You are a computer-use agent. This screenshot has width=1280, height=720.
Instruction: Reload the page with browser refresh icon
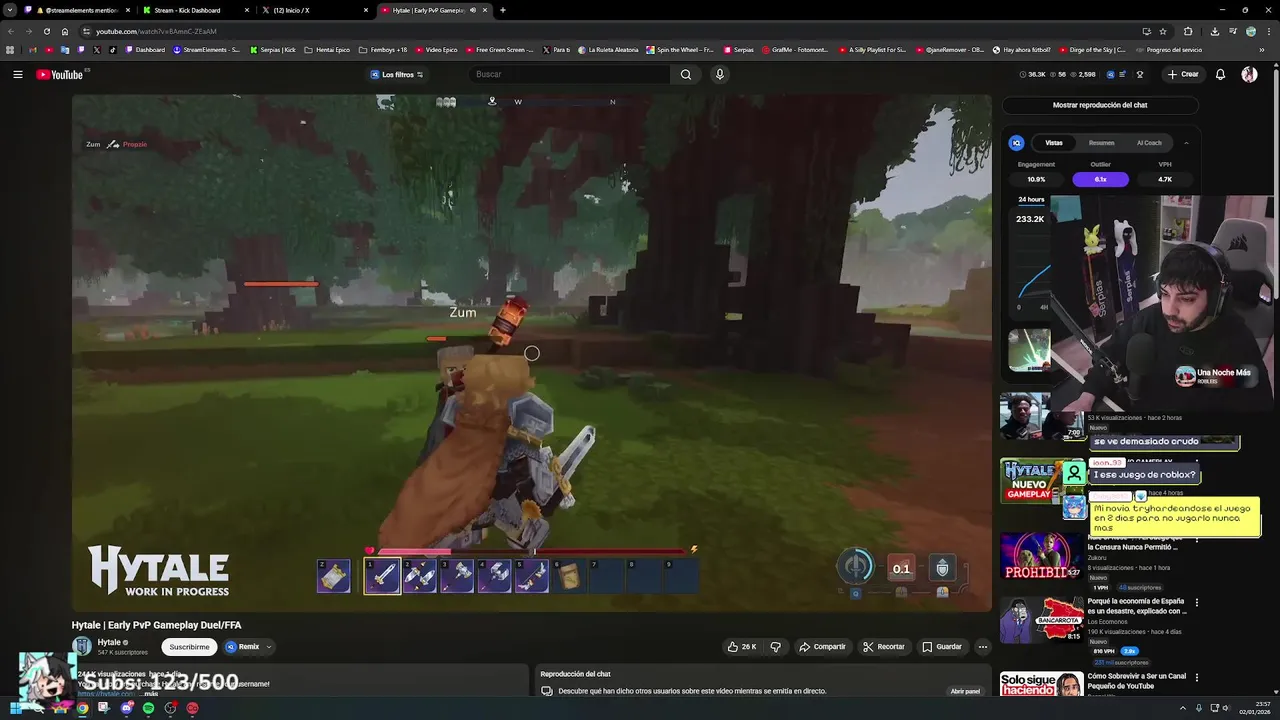46,31
